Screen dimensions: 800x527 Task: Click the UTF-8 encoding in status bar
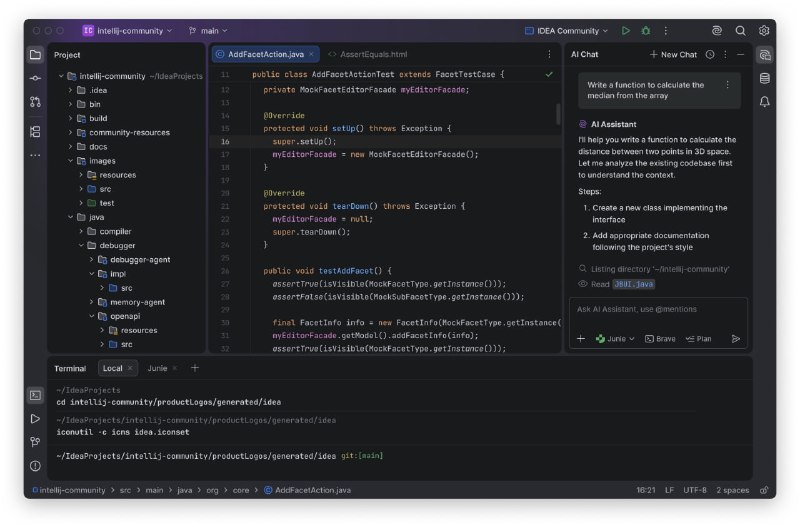click(696, 490)
